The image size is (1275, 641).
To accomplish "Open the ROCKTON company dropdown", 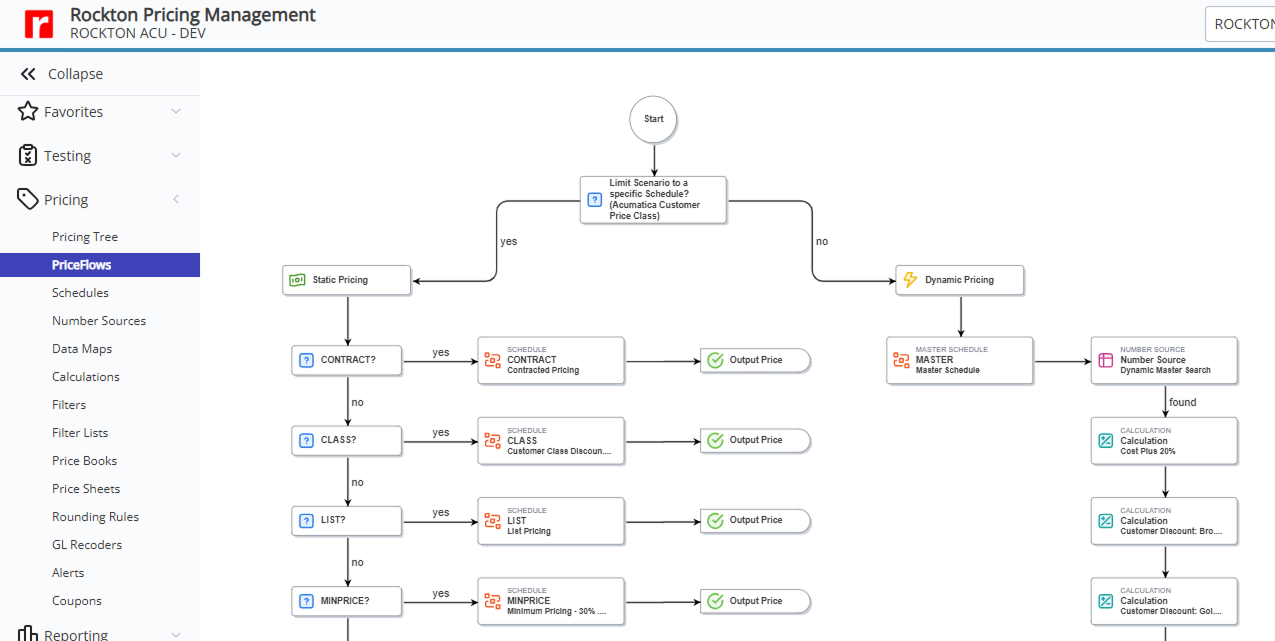I will coord(1240,23).
